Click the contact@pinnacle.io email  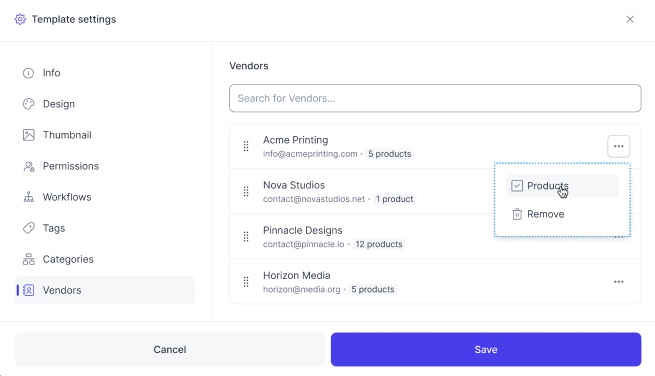point(303,244)
